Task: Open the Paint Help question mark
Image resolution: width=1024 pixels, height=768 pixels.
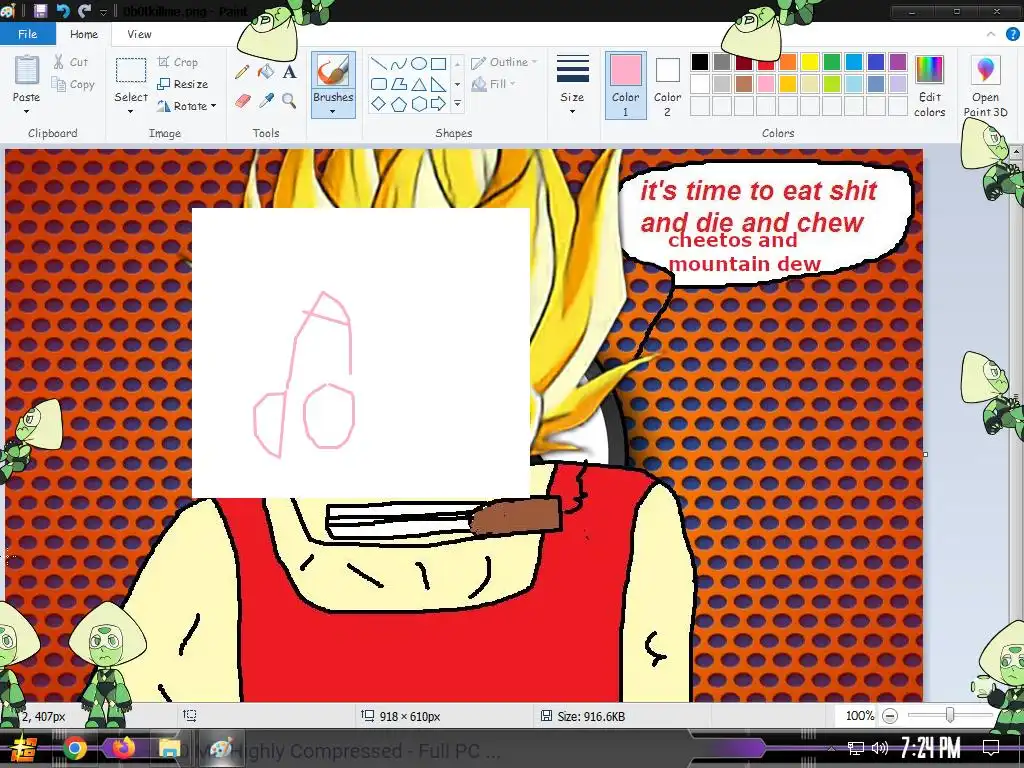Action: [x=1012, y=35]
